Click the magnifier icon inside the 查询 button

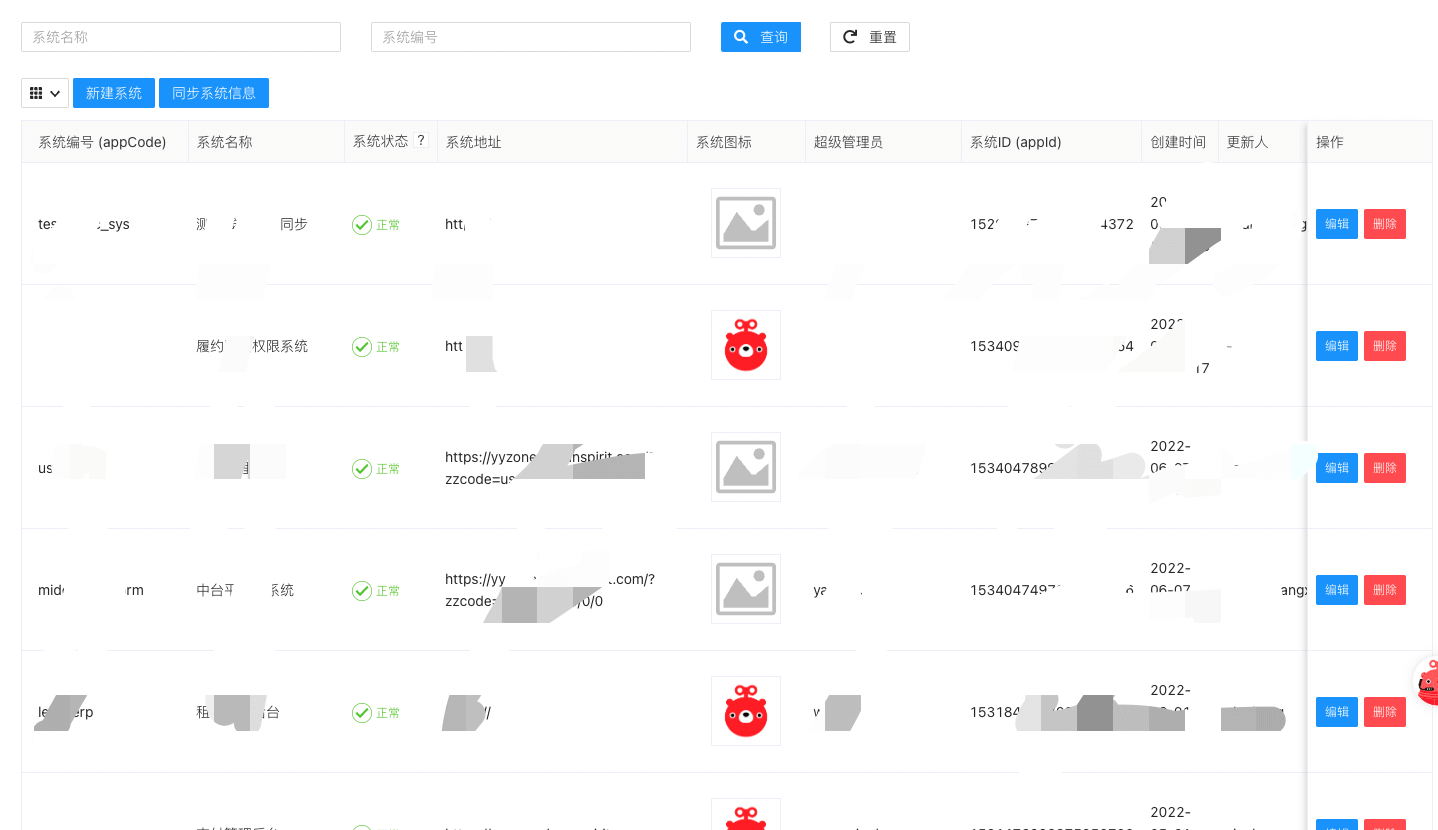pos(740,37)
